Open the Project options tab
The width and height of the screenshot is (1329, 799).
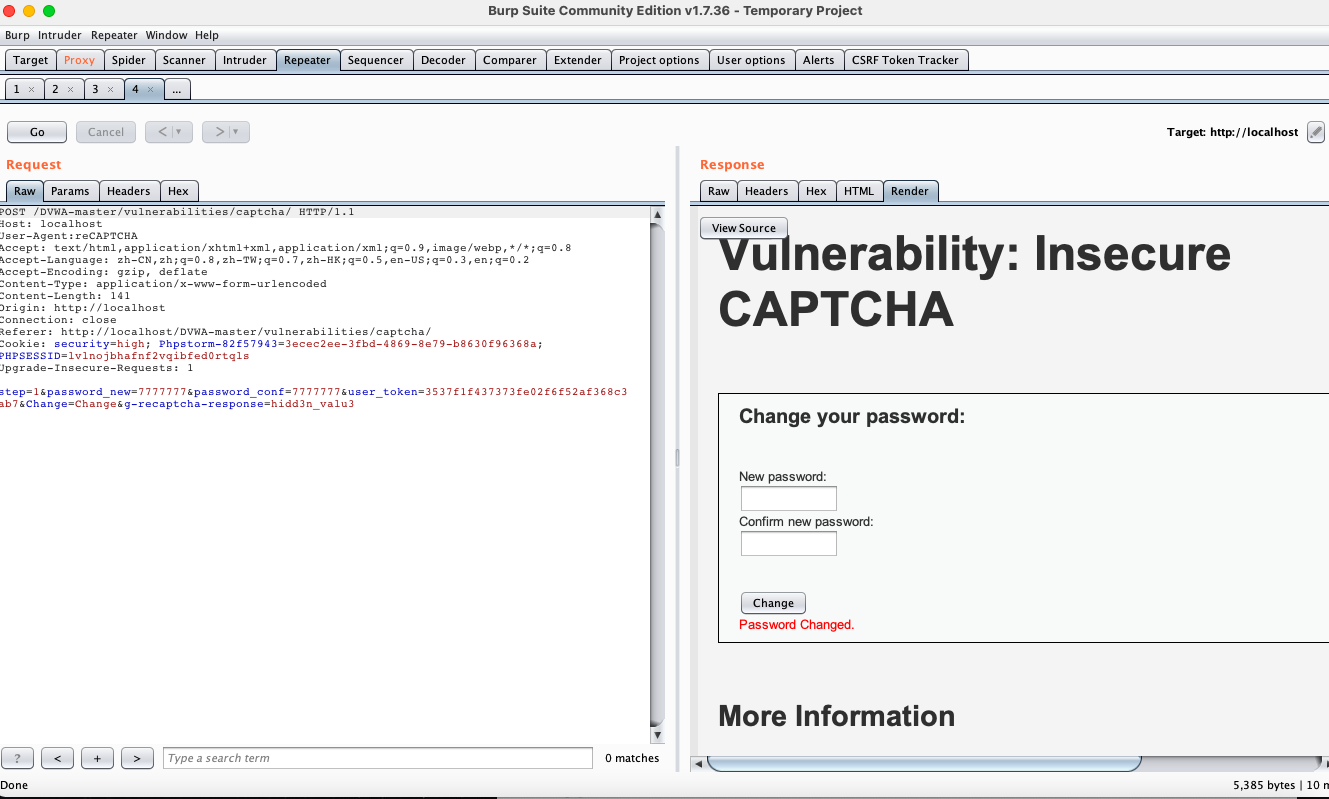pyautogui.click(x=659, y=60)
